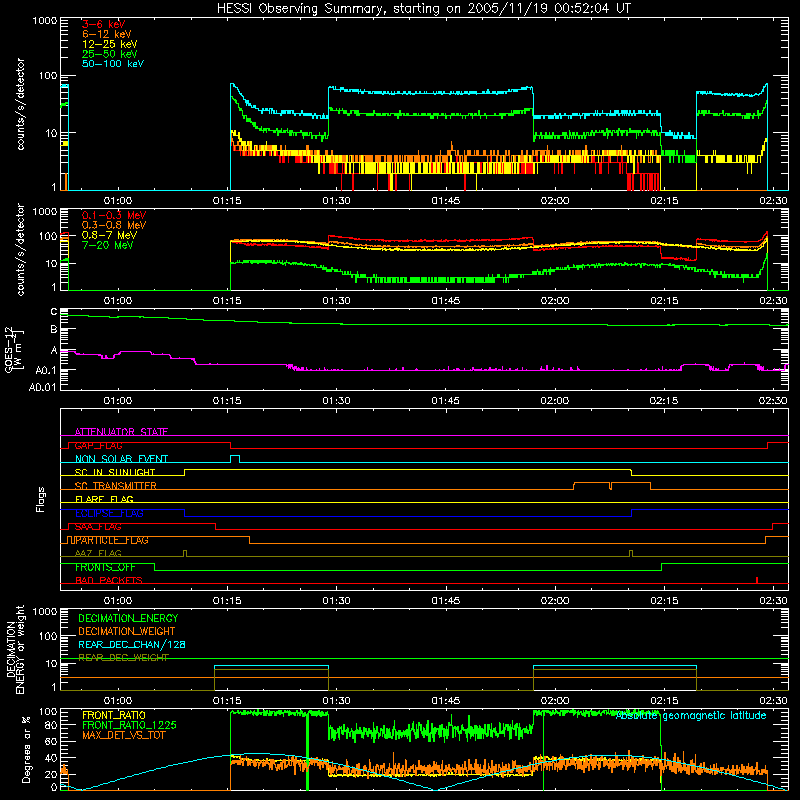Pick the 50-100 keV legend label
800x800 pixels.
point(113,64)
